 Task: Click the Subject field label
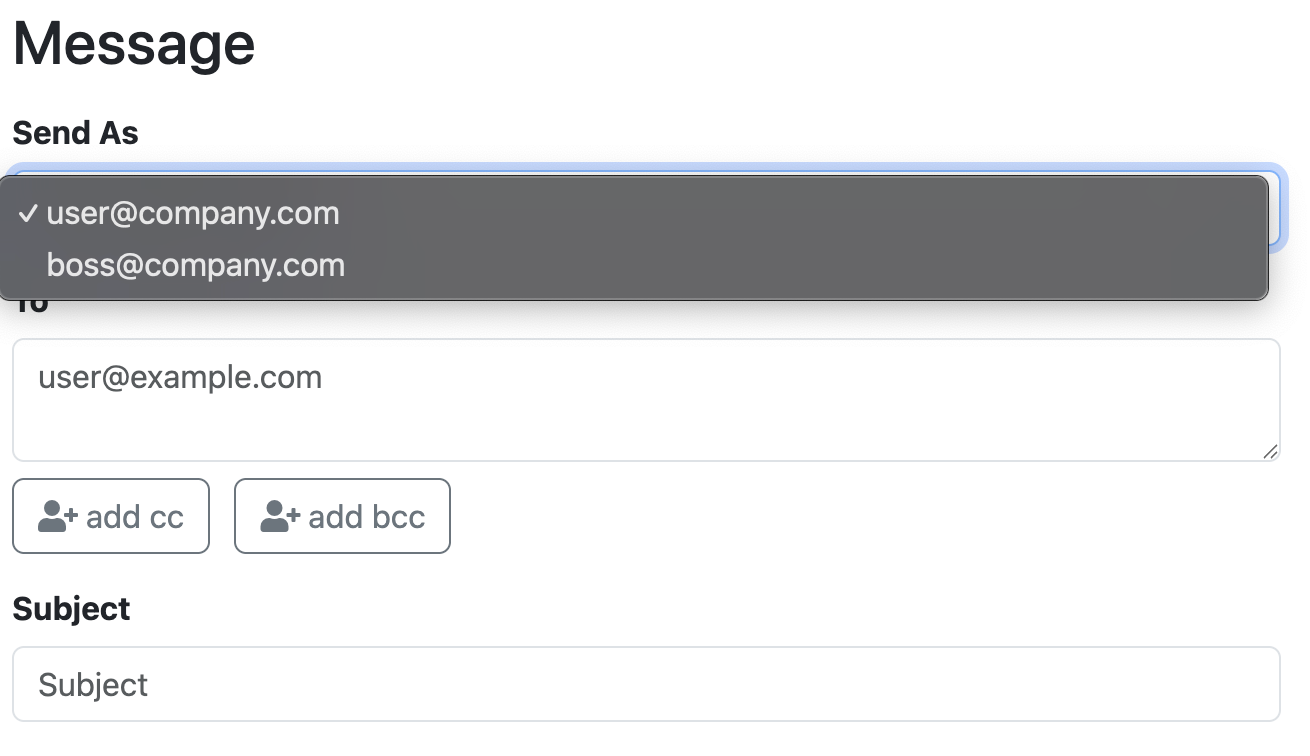click(71, 609)
